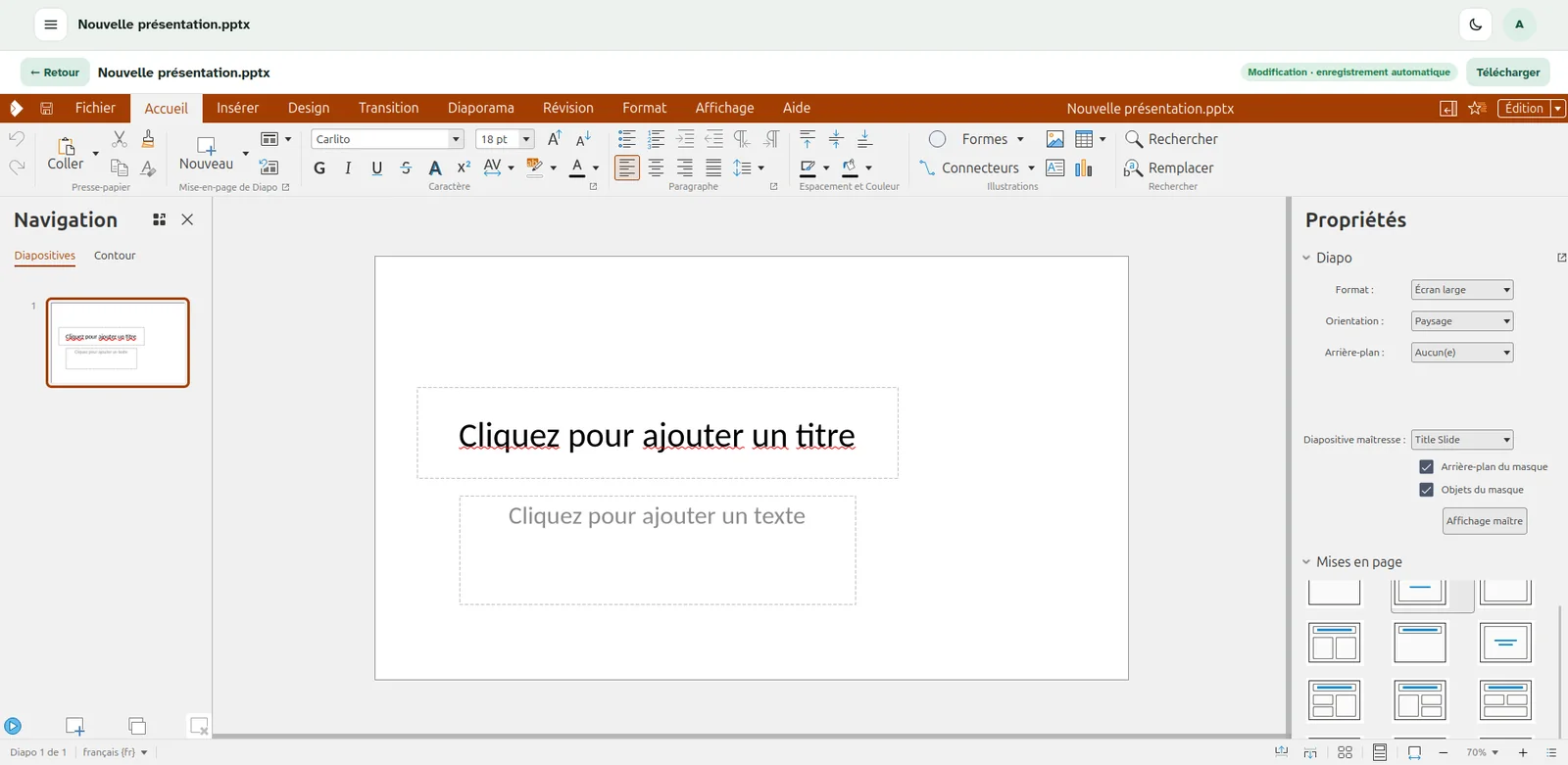
Task: Click the bulleted list icon
Action: [627, 139]
